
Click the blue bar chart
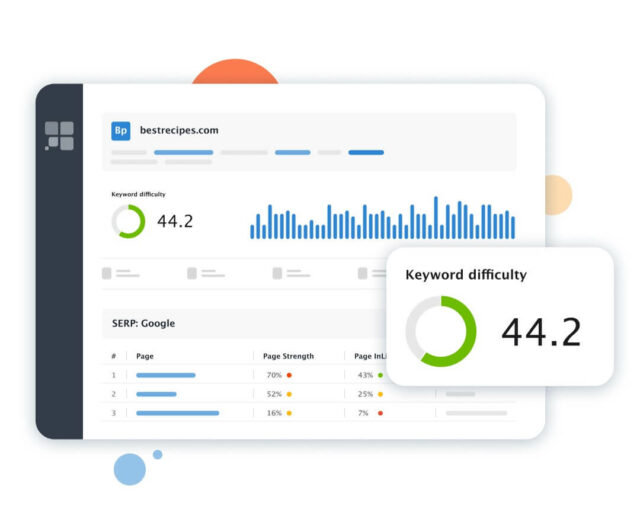click(x=382, y=218)
